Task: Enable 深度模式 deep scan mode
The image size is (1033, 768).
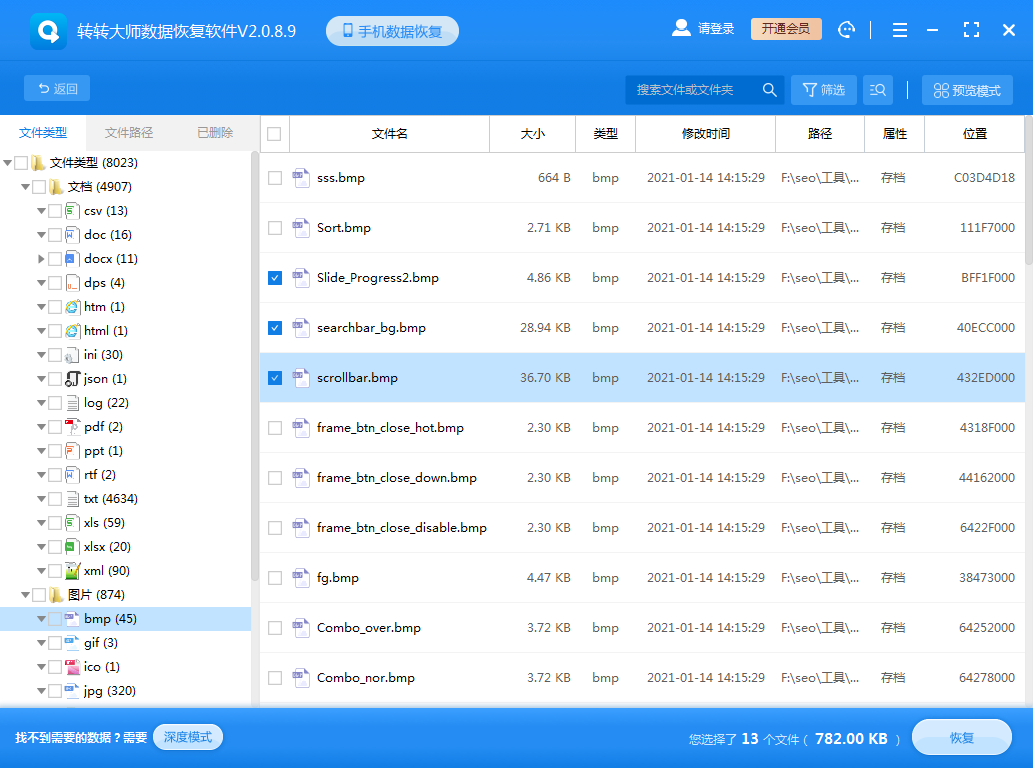Action: pyautogui.click(x=187, y=737)
